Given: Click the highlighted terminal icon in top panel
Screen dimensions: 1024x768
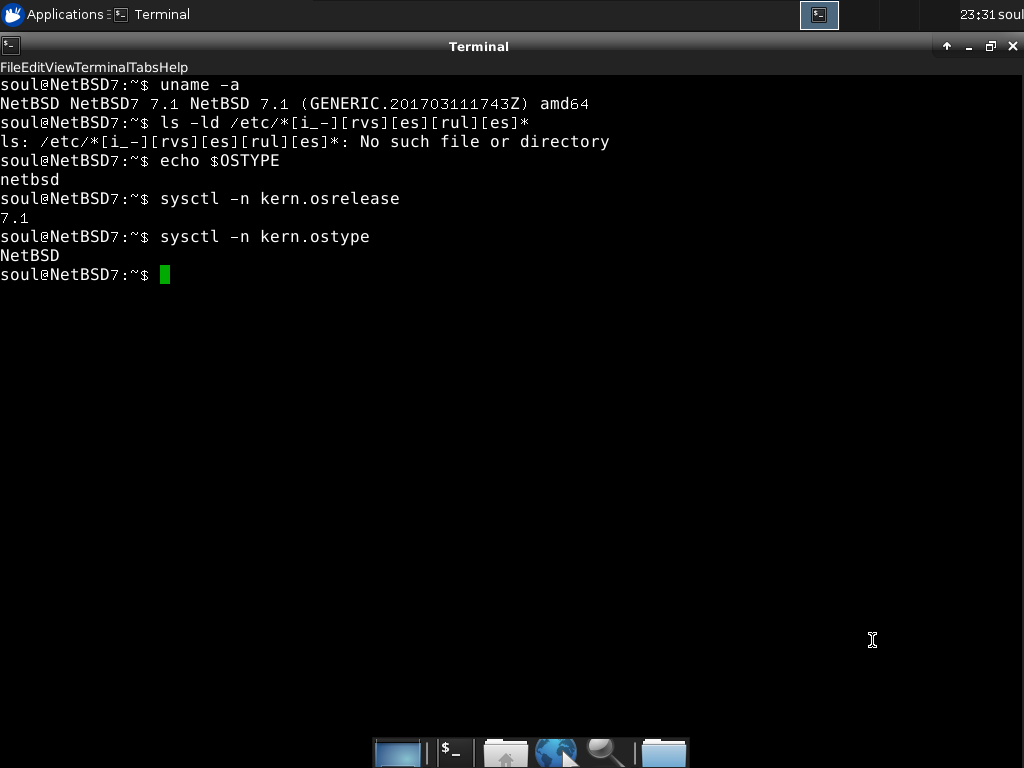Looking at the screenshot, I should (819, 15).
